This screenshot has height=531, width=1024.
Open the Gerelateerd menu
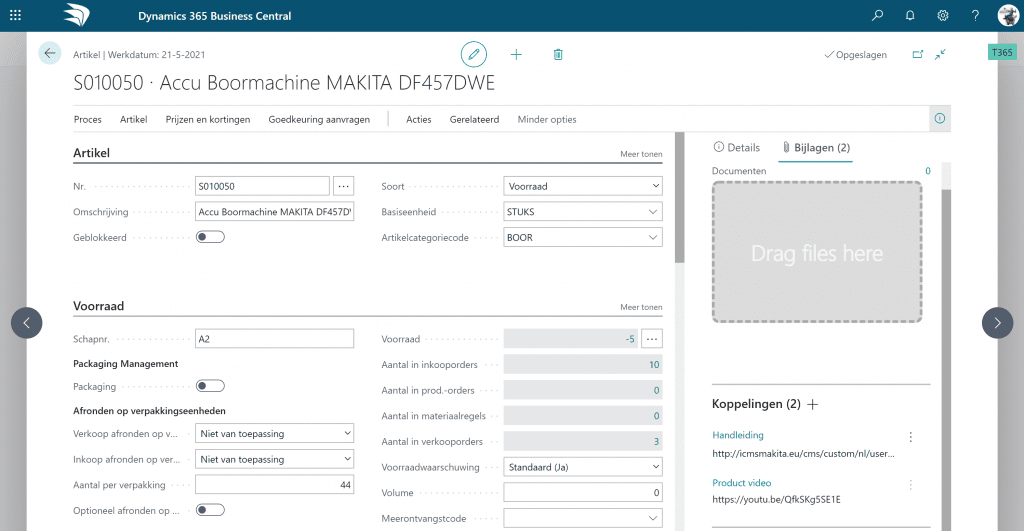(474, 120)
